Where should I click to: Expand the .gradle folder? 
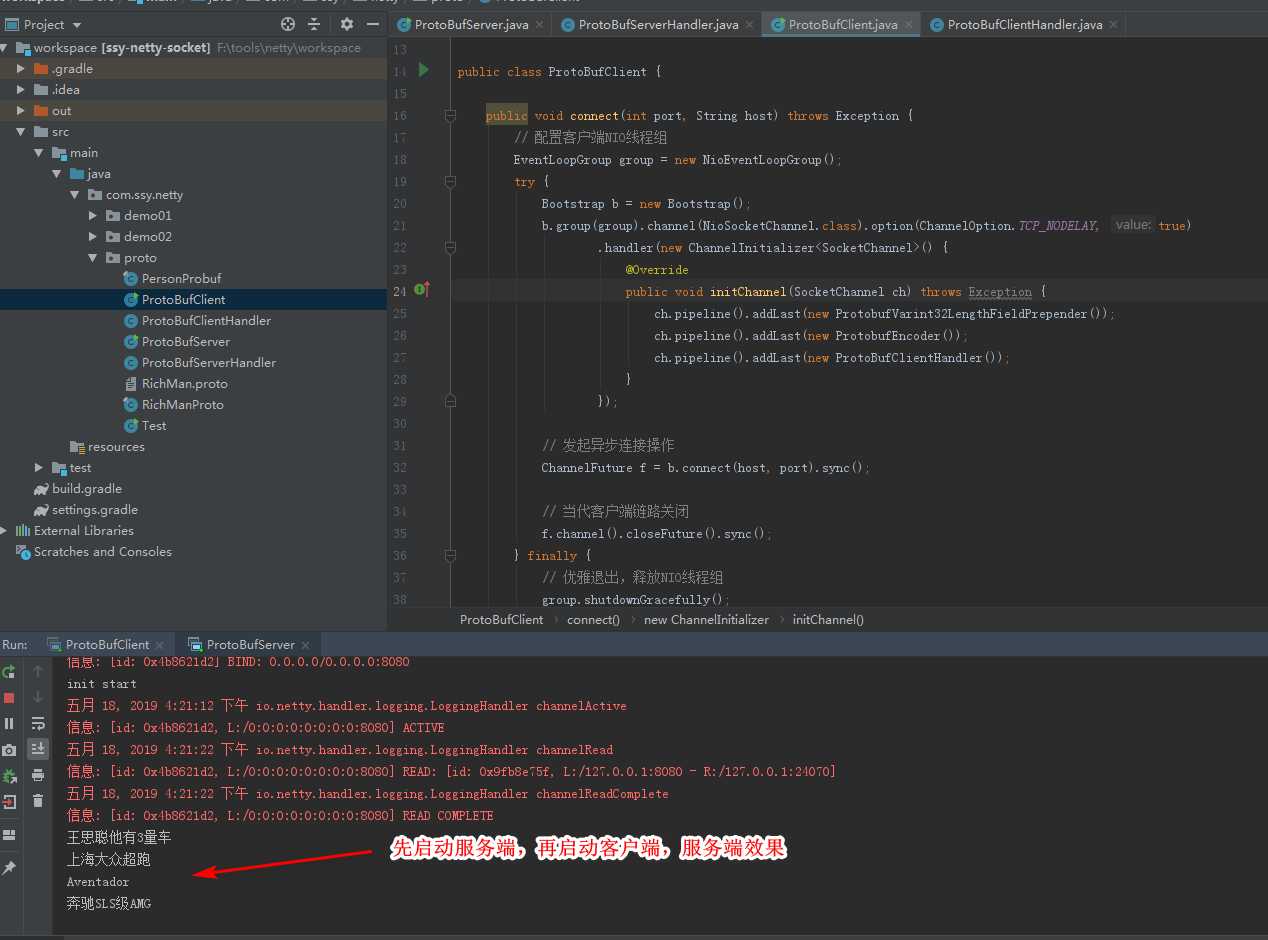click(x=21, y=69)
